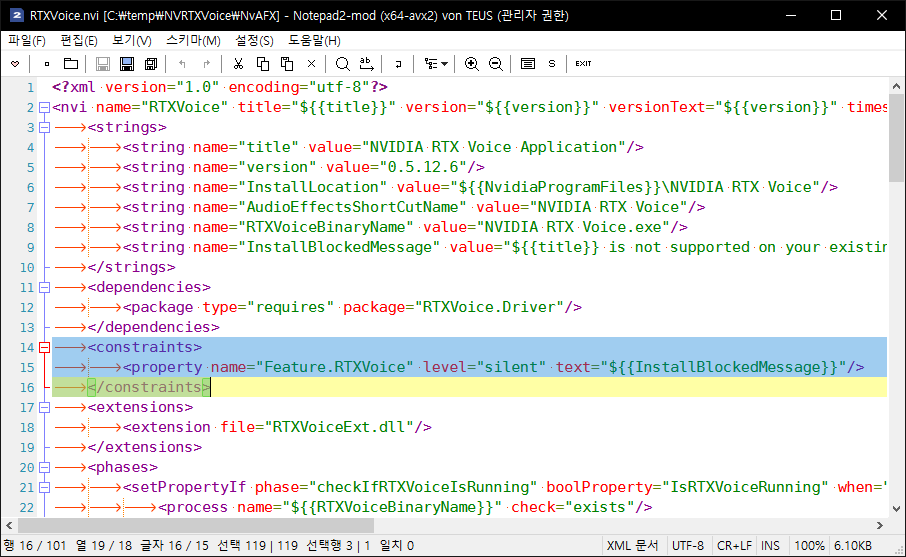This screenshot has width=906, height=557.
Task: Create a new document with toolbar icon
Action: 47,64
